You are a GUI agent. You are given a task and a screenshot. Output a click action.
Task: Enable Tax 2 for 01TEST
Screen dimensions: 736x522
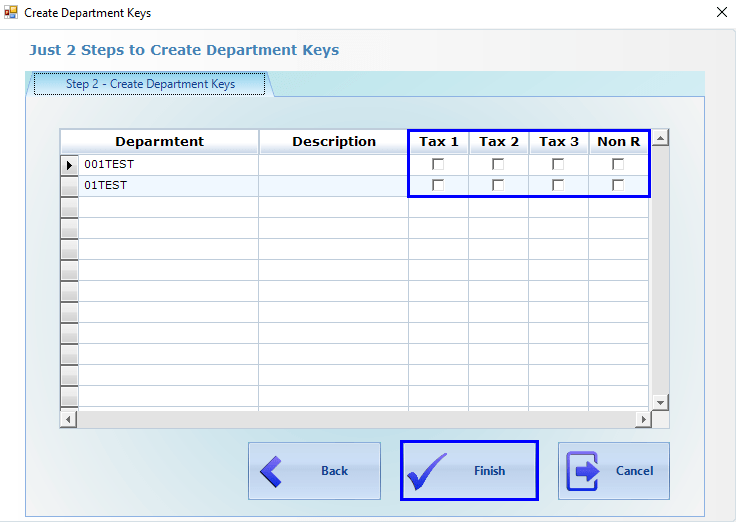tap(498, 185)
